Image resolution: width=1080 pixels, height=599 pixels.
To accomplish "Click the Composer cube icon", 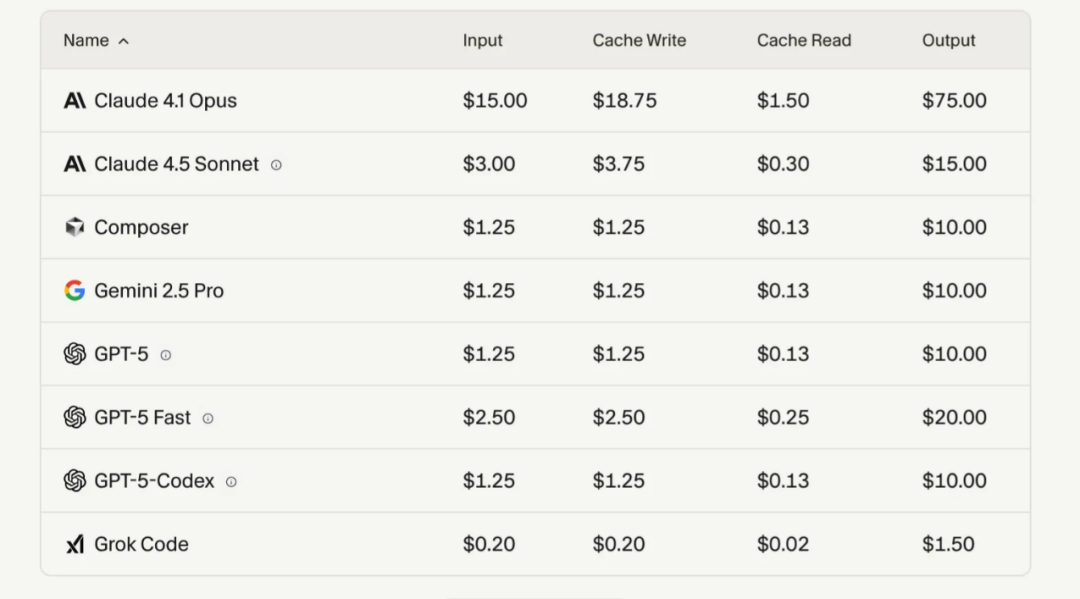I will 74,227.
